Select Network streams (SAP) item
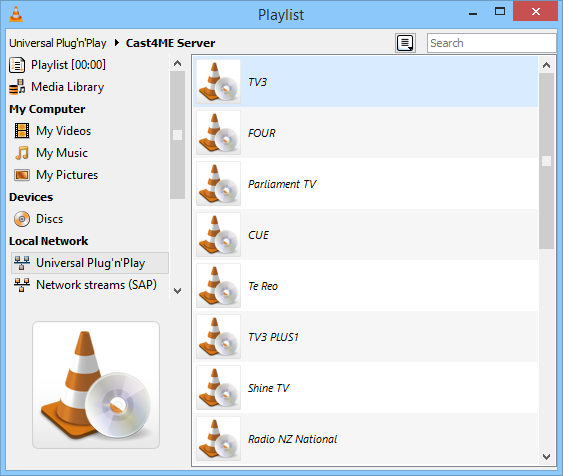The image size is (563, 476). (97, 285)
